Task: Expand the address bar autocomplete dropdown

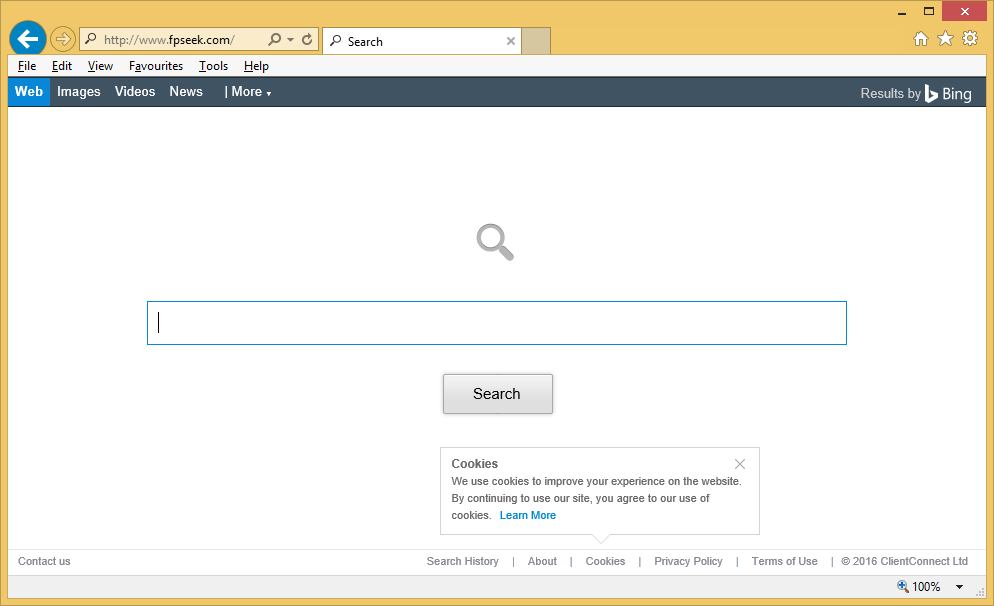Action: coord(291,40)
